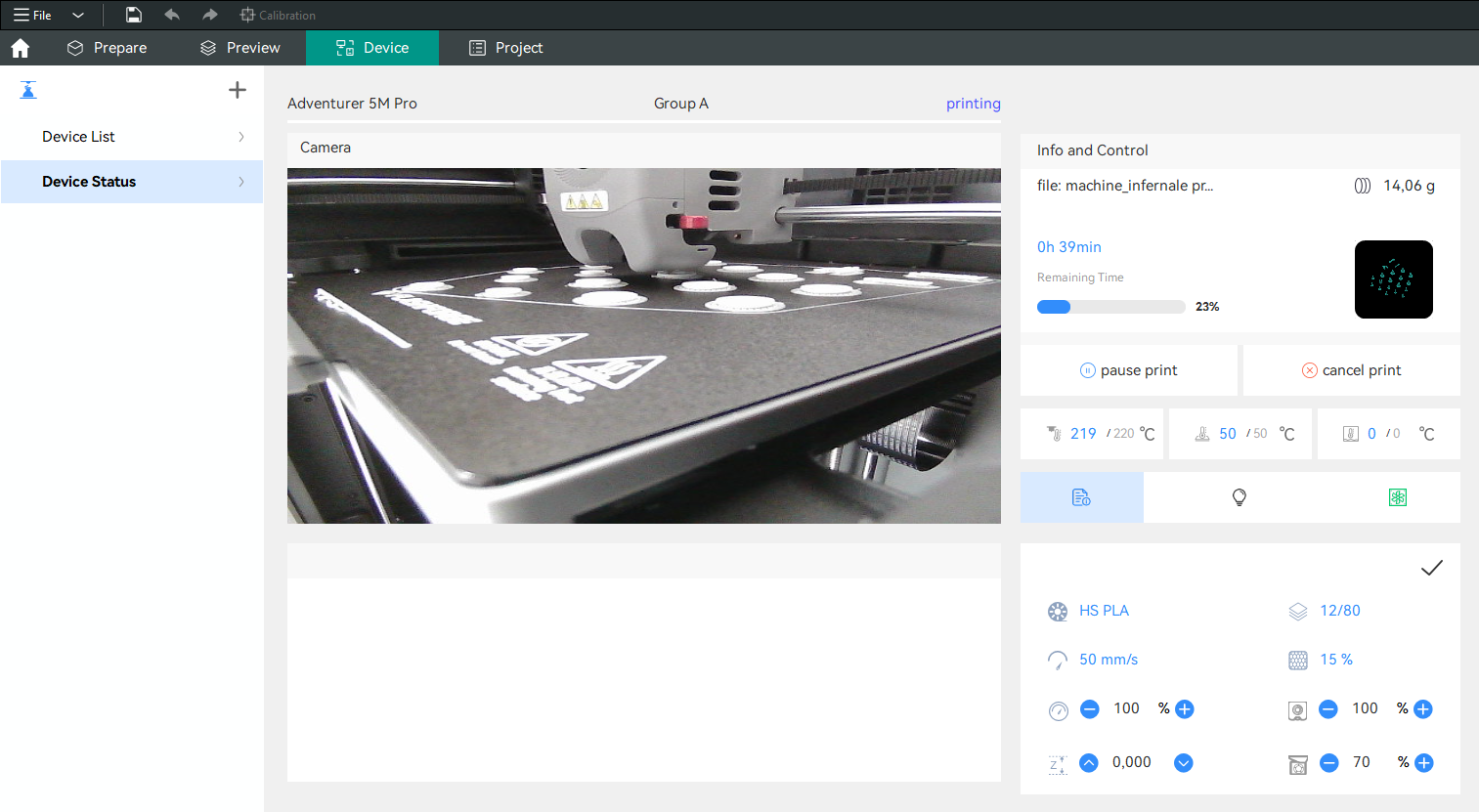This screenshot has height=812, width=1479.
Task: Click the printing status text
Action: (x=974, y=104)
